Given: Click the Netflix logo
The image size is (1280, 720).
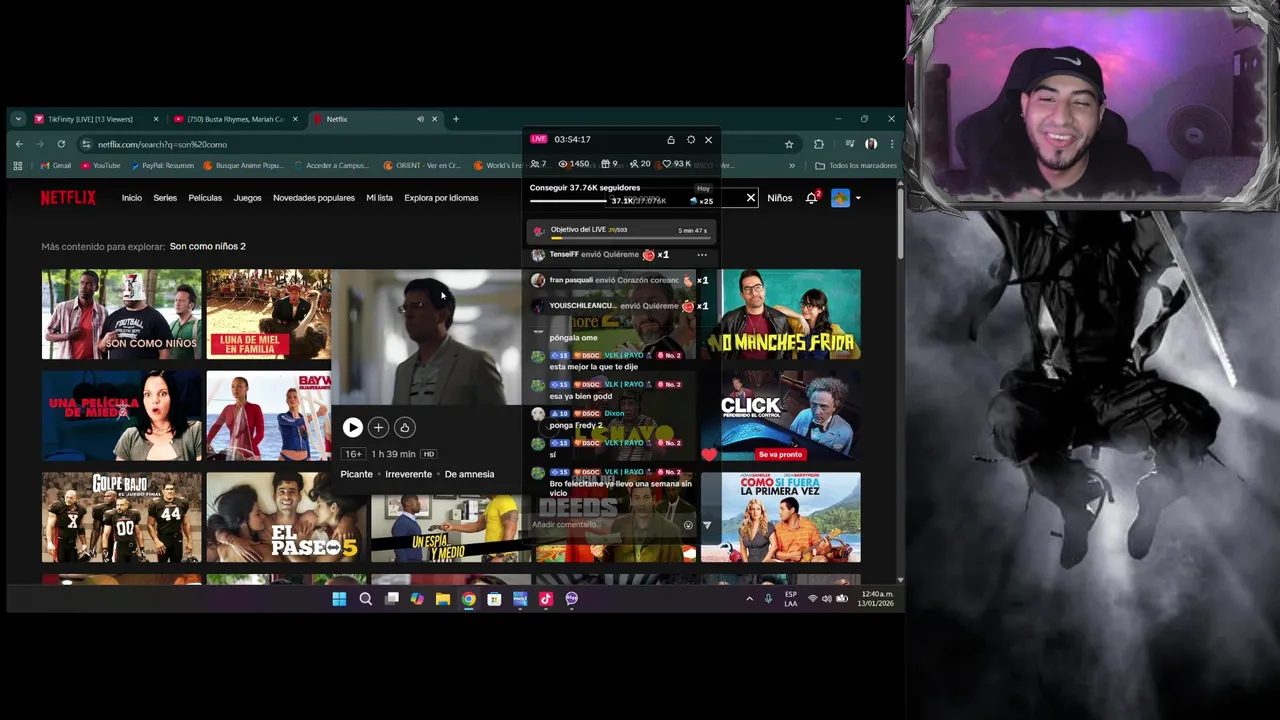Looking at the screenshot, I should [x=68, y=198].
